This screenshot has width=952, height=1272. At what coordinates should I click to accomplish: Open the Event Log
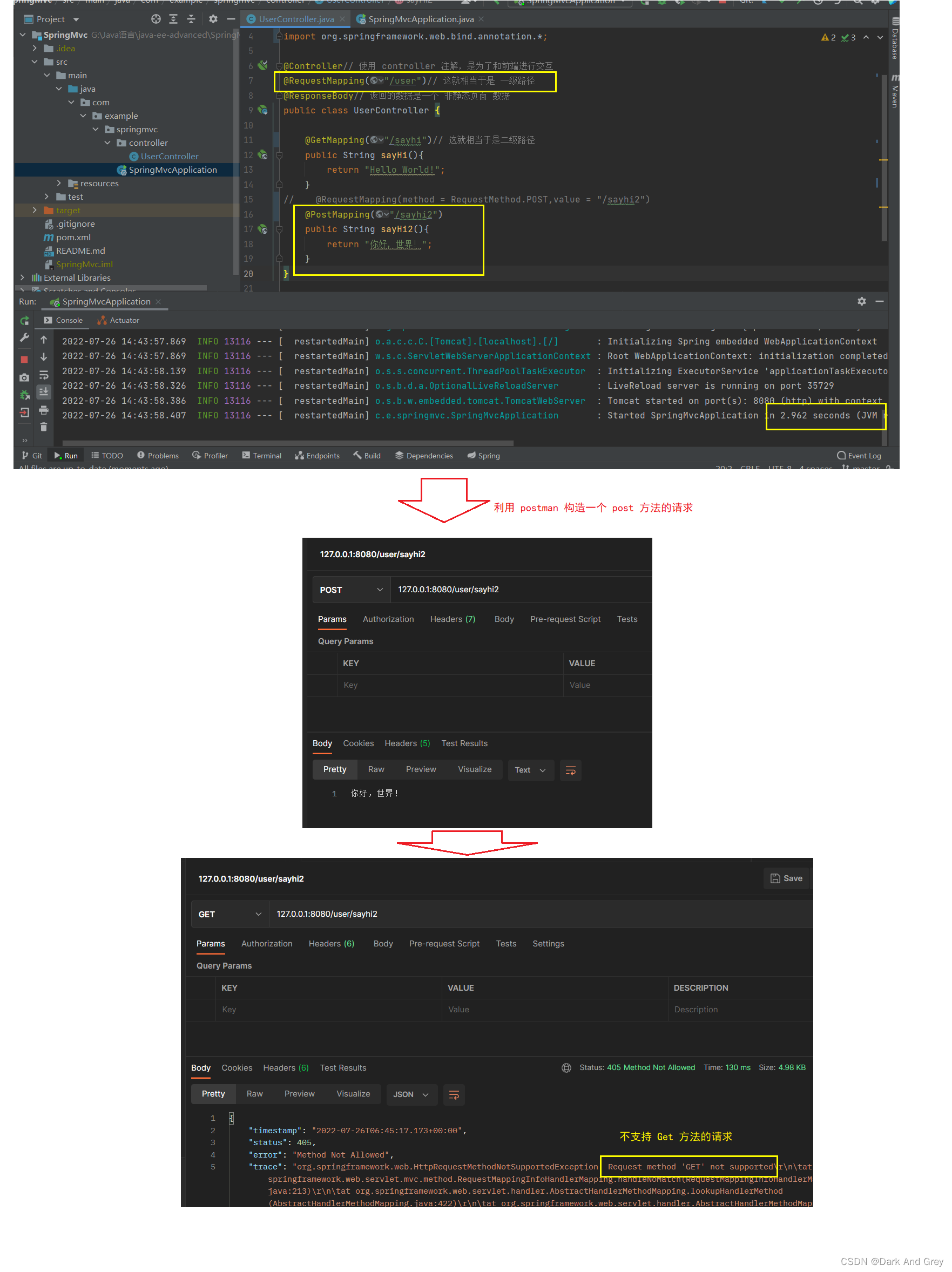pyautogui.click(x=858, y=456)
